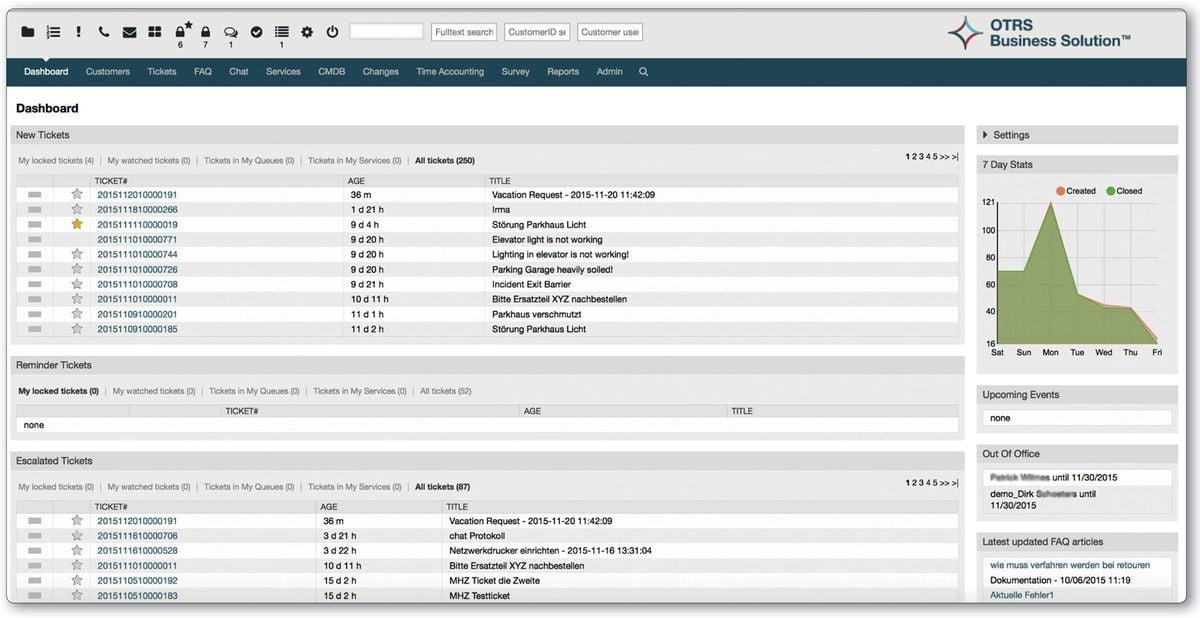Toggle watch star for escalated ticket 2015111610000528
Viewport: 1200px width, 618px height.
tap(77, 550)
